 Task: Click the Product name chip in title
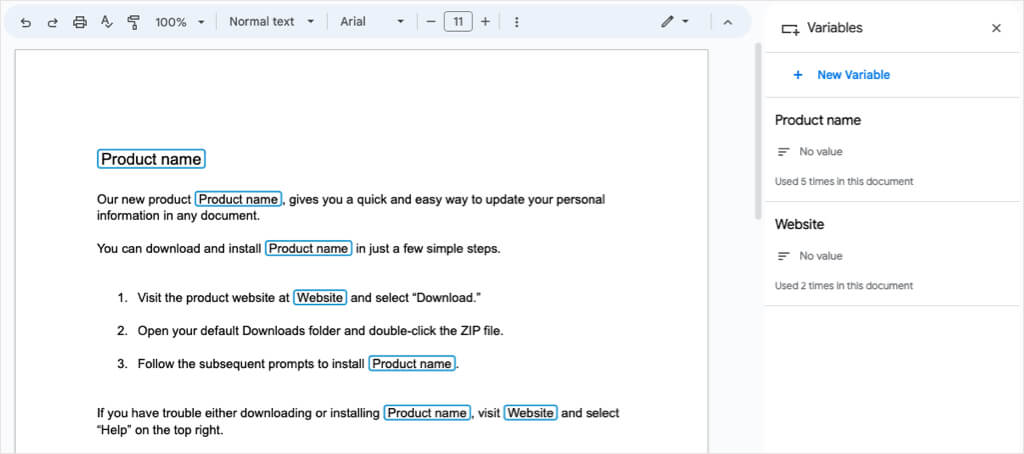click(x=151, y=159)
